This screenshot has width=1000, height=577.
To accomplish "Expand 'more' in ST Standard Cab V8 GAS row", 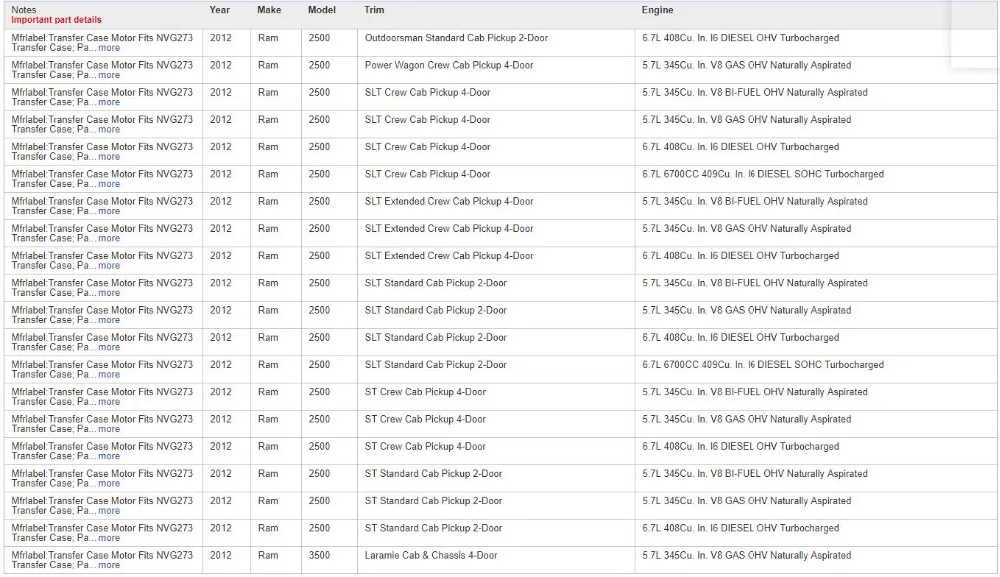I will (109, 511).
